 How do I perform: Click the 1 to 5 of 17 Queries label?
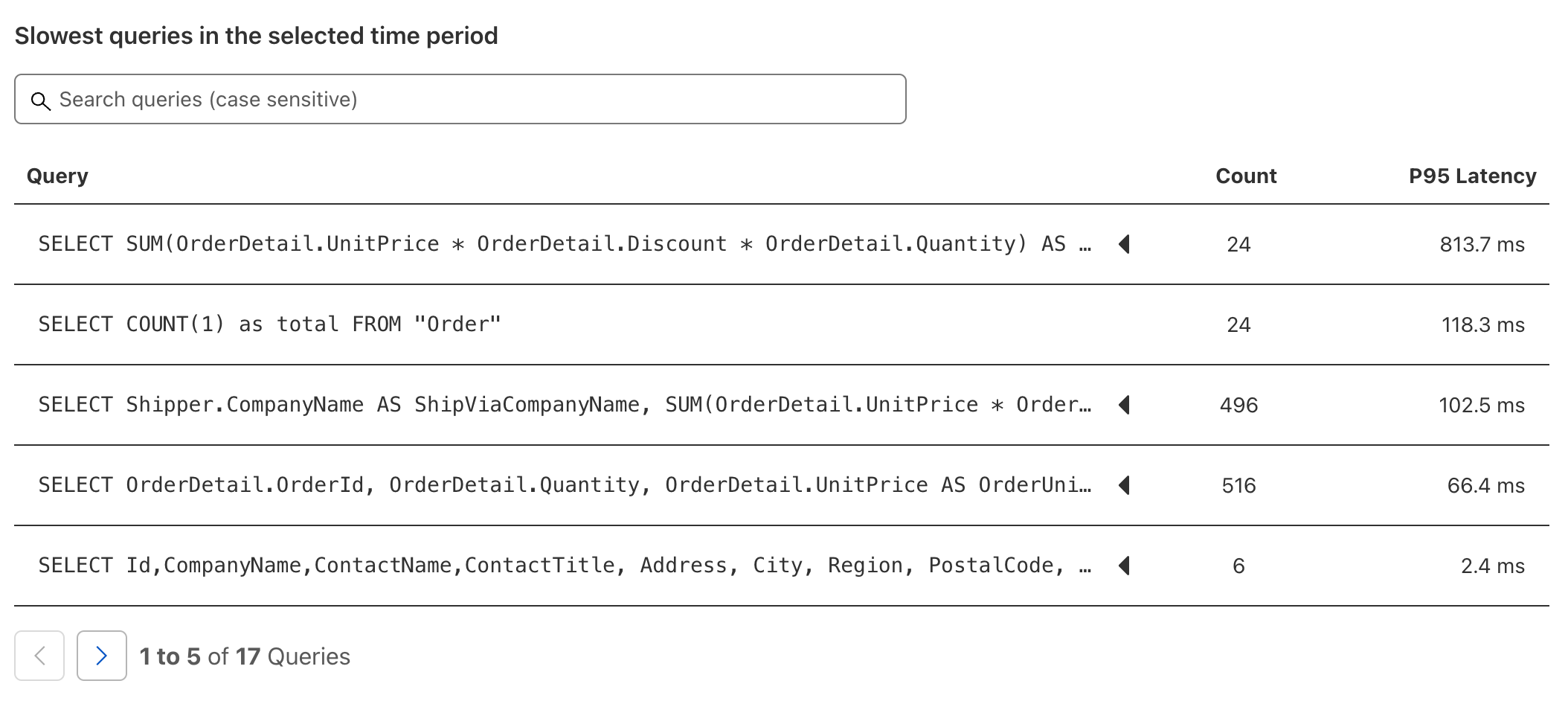(245, 656)
